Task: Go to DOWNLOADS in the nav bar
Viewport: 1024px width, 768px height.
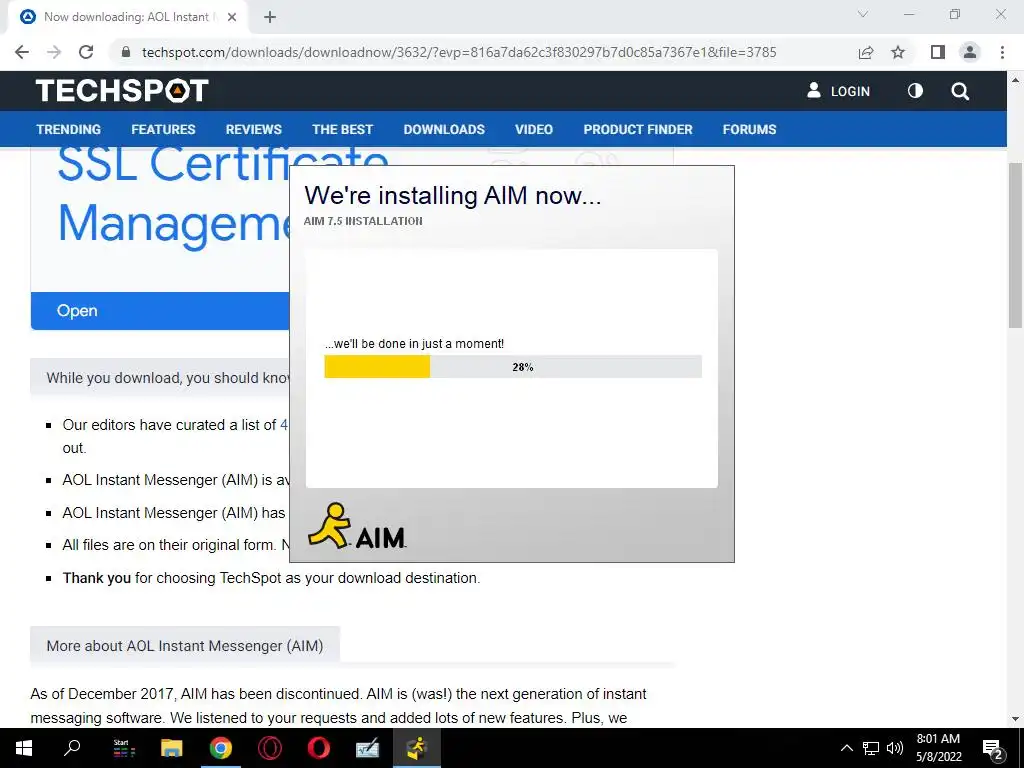Action: [x=444, y=129]
